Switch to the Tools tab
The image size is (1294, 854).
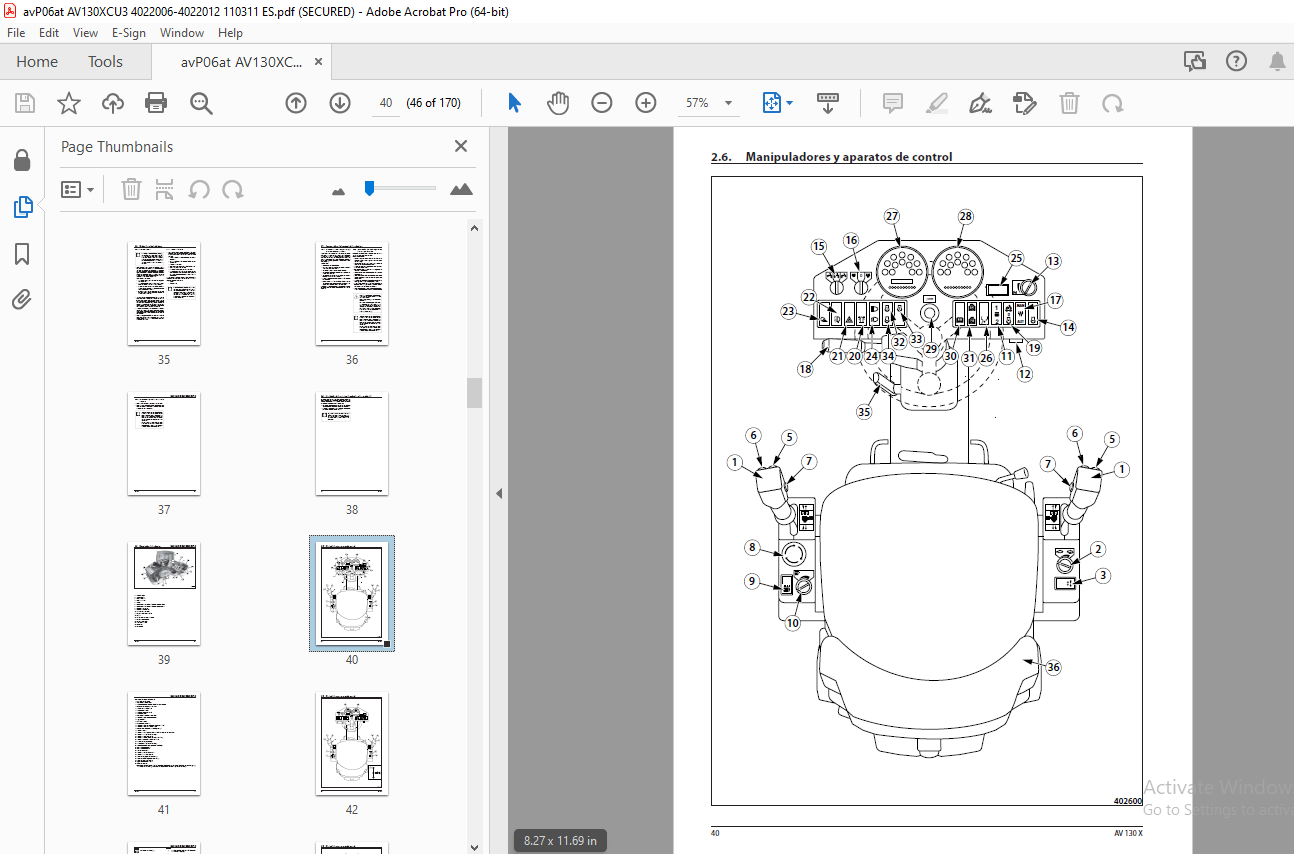pyautogui.click(x=105, y=62)
